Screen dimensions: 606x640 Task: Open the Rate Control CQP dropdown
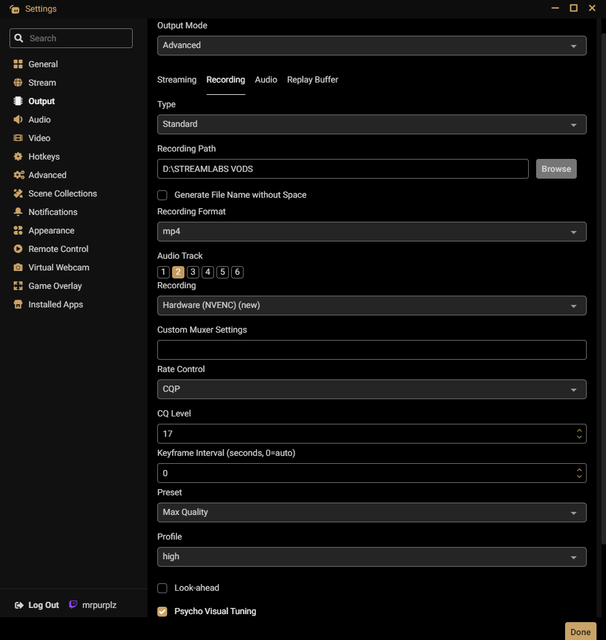(372, 389)
